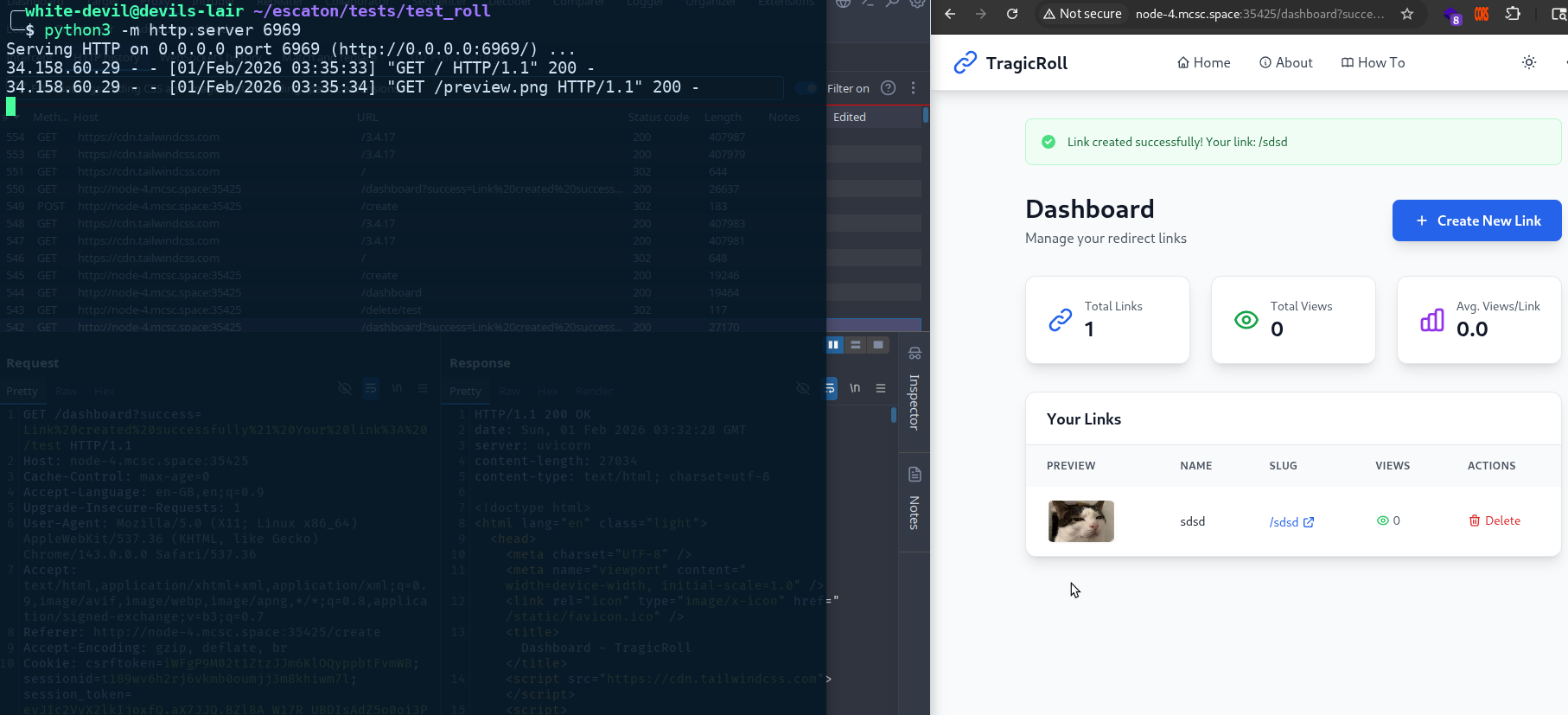Click the Inspector spy glasses icon
The width and height of the screenshot is (1568, 715).
click(915, 354)
